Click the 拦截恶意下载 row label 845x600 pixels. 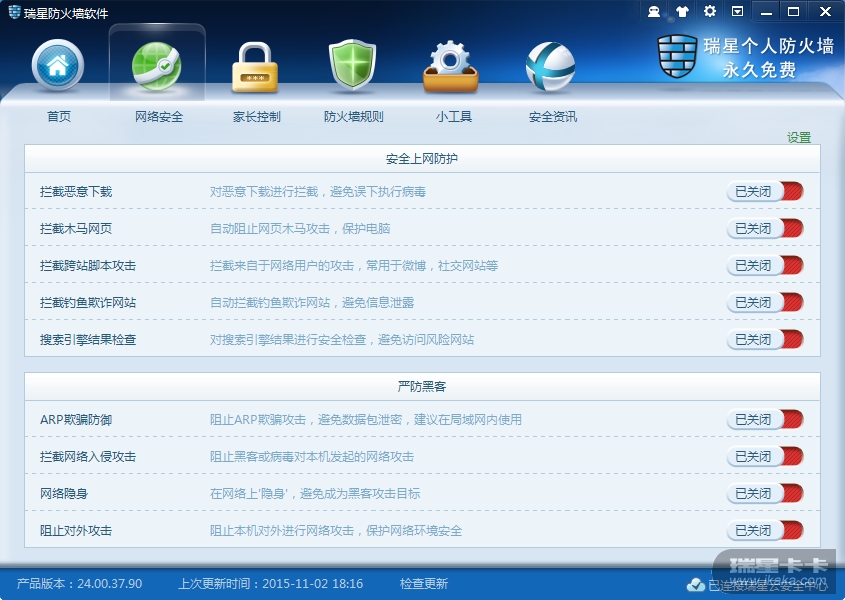coord(76,191)
